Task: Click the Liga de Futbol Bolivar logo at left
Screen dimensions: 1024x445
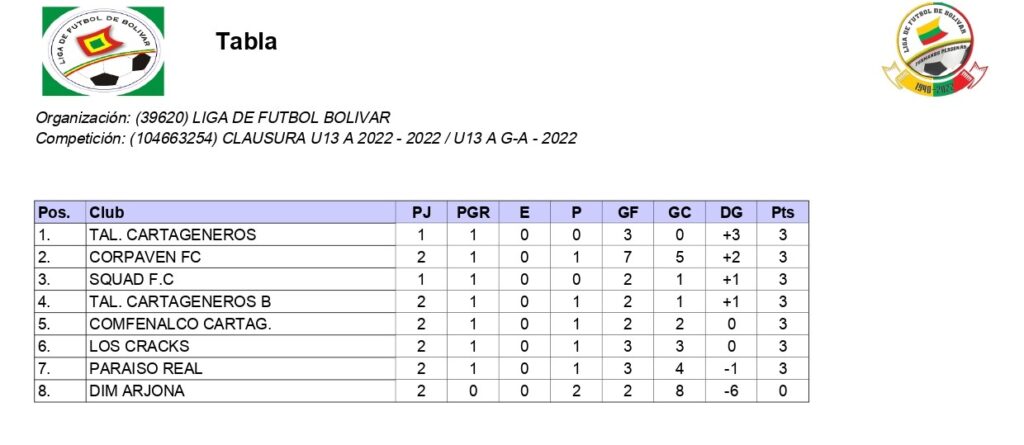Action: click(102, 51)
